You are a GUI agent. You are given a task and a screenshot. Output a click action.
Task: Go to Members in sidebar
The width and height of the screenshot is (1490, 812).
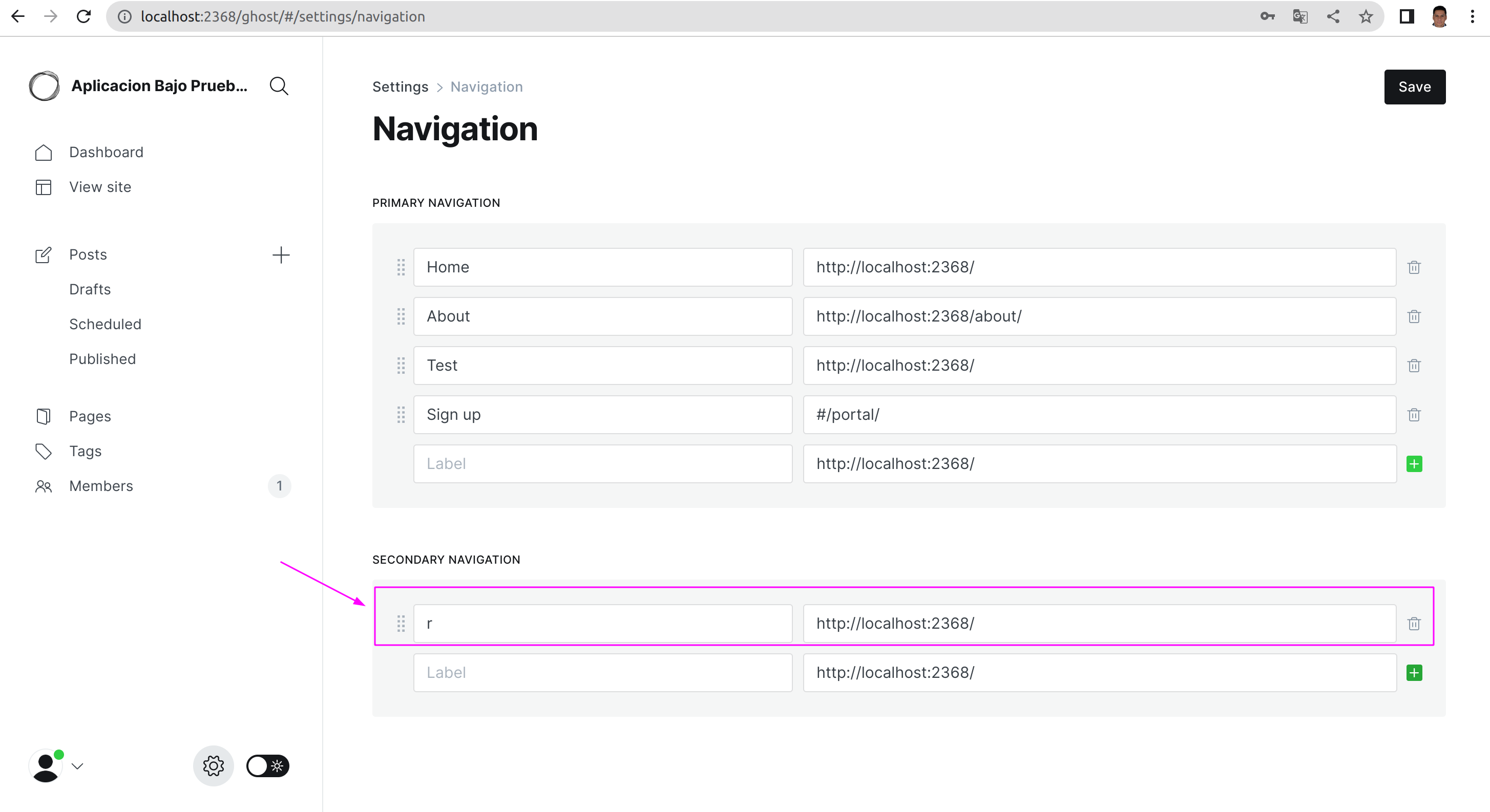100,486
